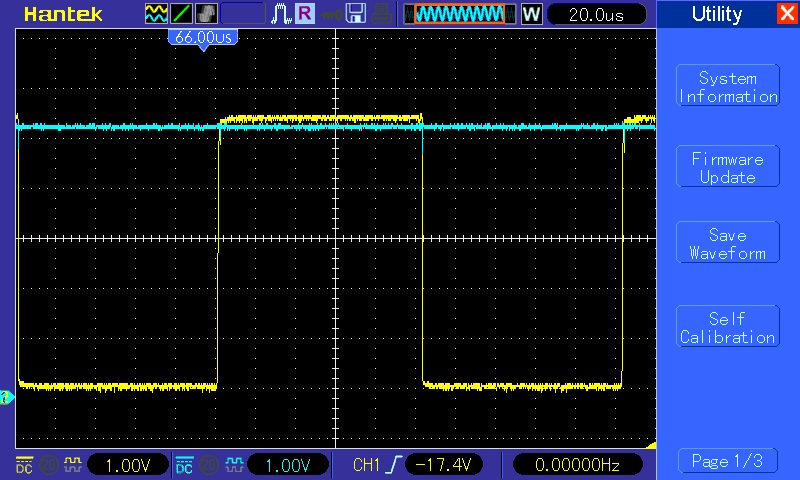Image resolution: width=800 pixels, height=480 pixels.
Task: Select Firmware Update option
Action: point(727,168)
